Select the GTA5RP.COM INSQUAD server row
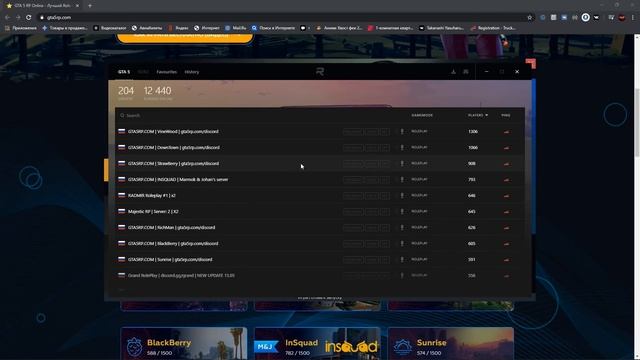 pos(320,179)
